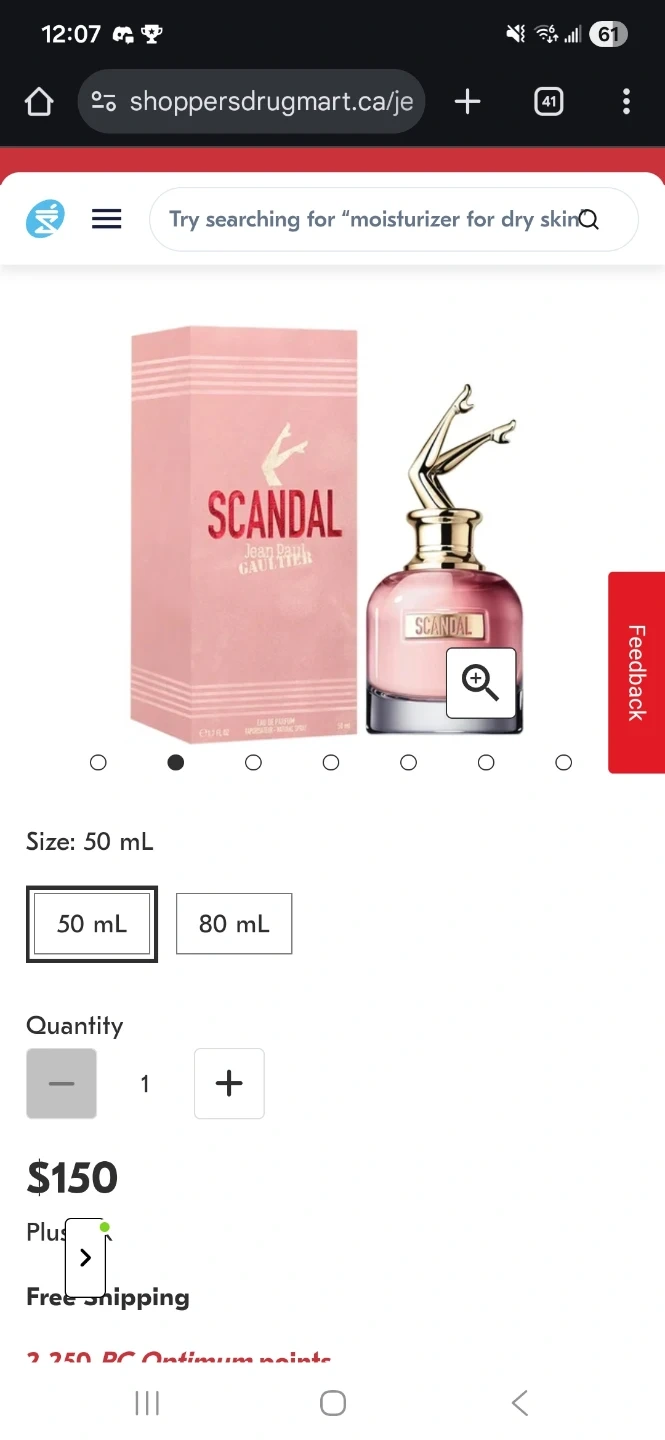Tap the site info icon in address bar
The width and height of the screenshot is (665, 1440).
(x=104, y=101)
